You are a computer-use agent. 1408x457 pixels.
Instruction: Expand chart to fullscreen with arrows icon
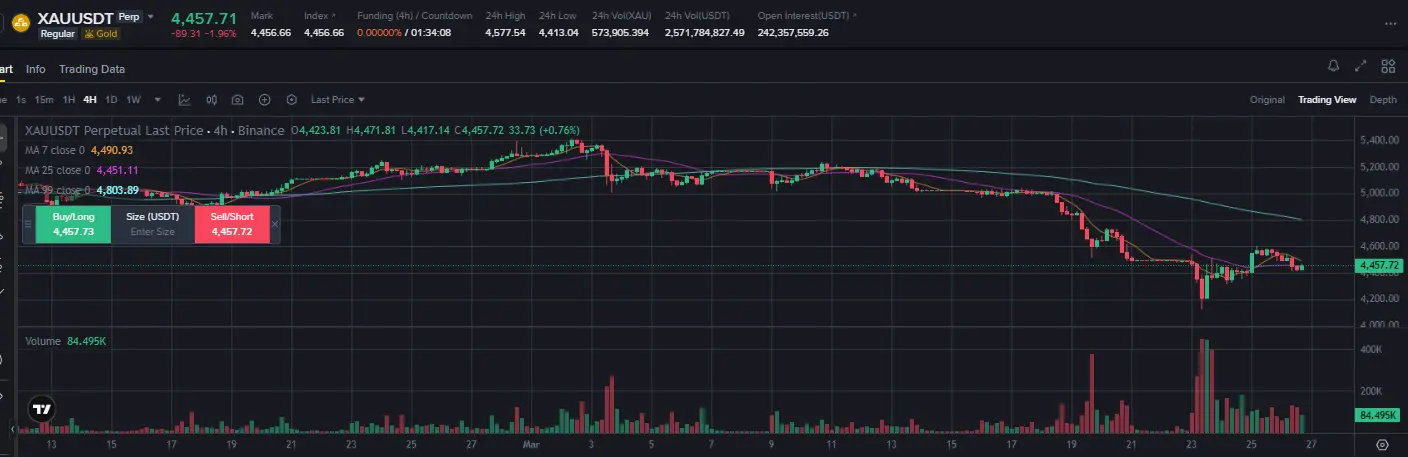(1360, 66)
